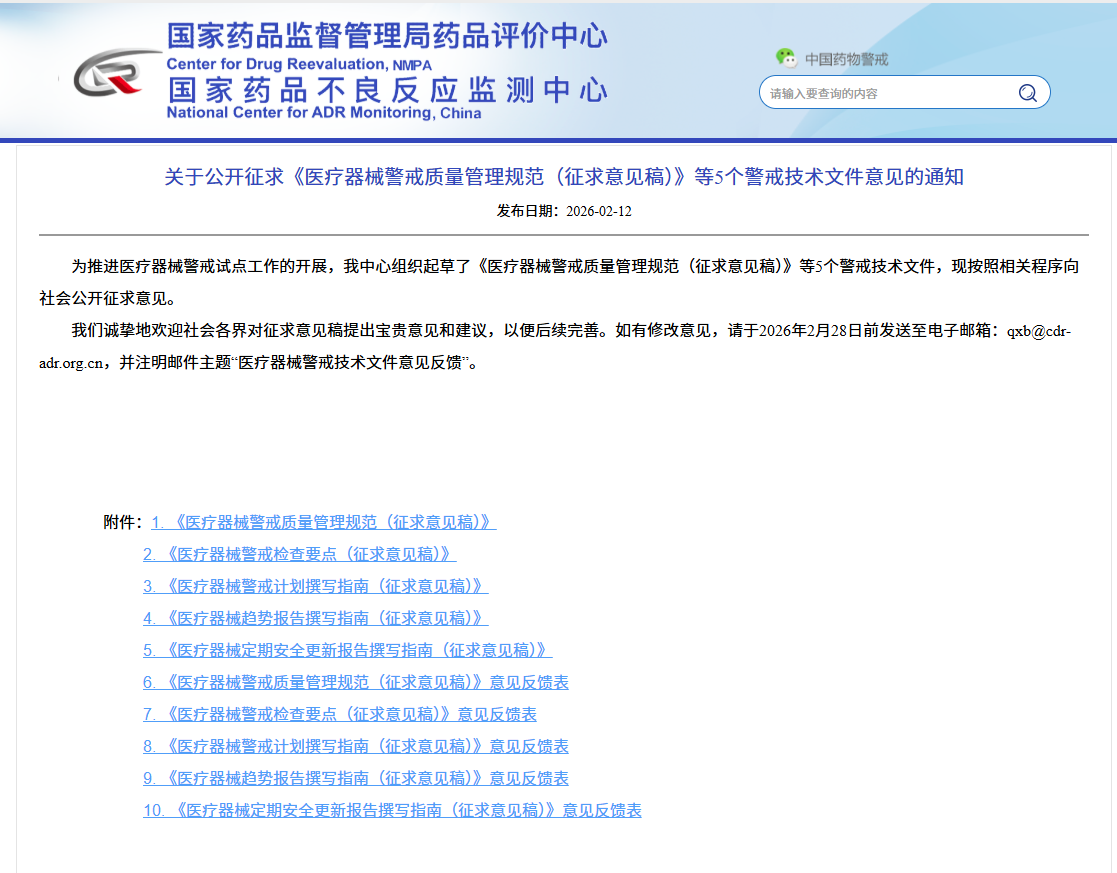Click 国家药品监督管理局药品评价中心 header title
This screenshot has height=873, width=1117.
pos(387,35)
